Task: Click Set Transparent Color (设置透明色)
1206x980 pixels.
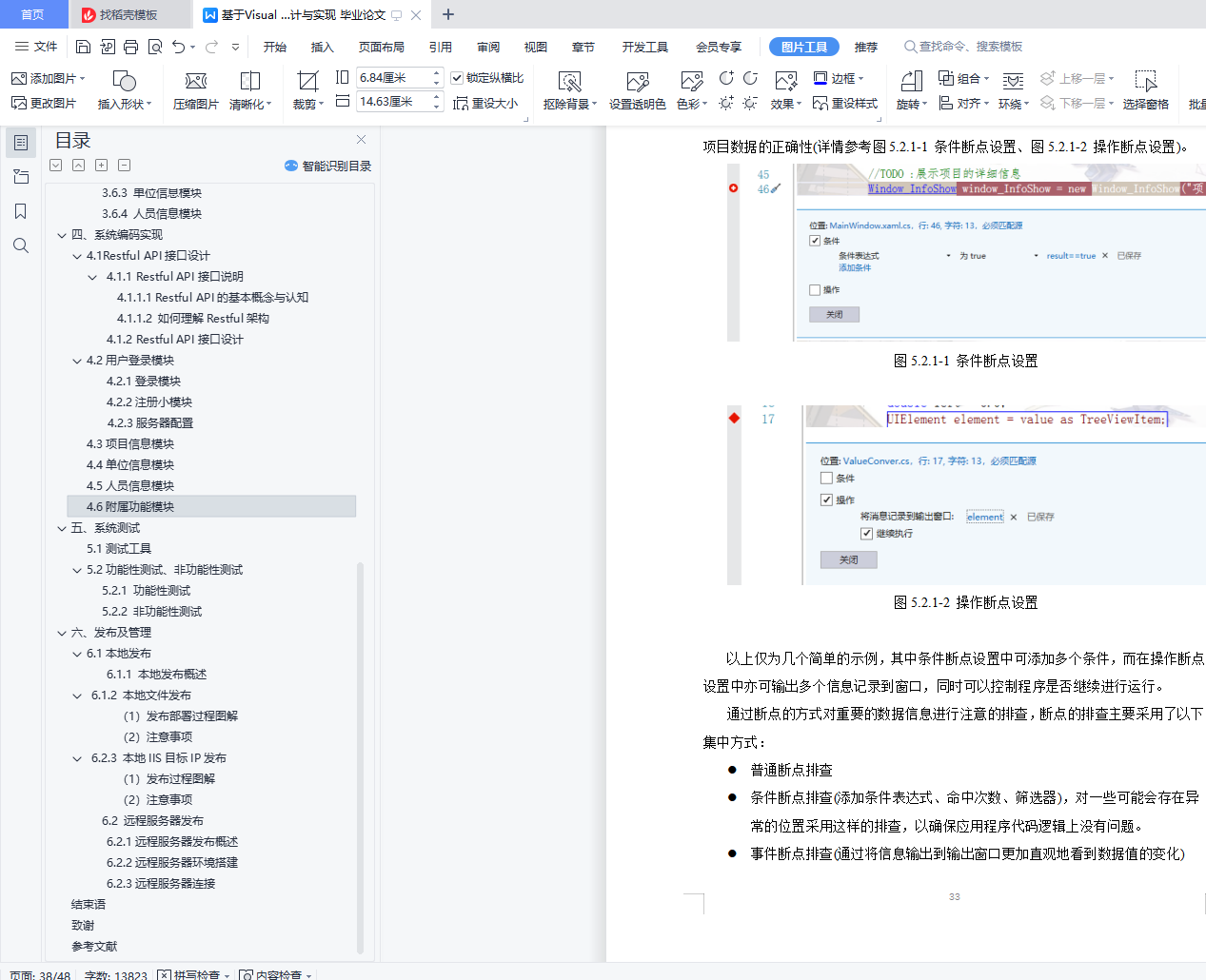Action: tap(638, 90)
